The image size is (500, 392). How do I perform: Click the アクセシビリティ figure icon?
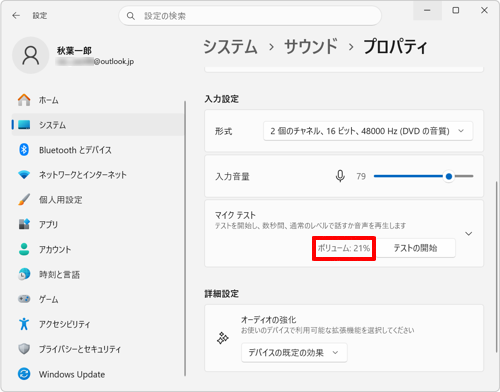click(x=24, y=324)
